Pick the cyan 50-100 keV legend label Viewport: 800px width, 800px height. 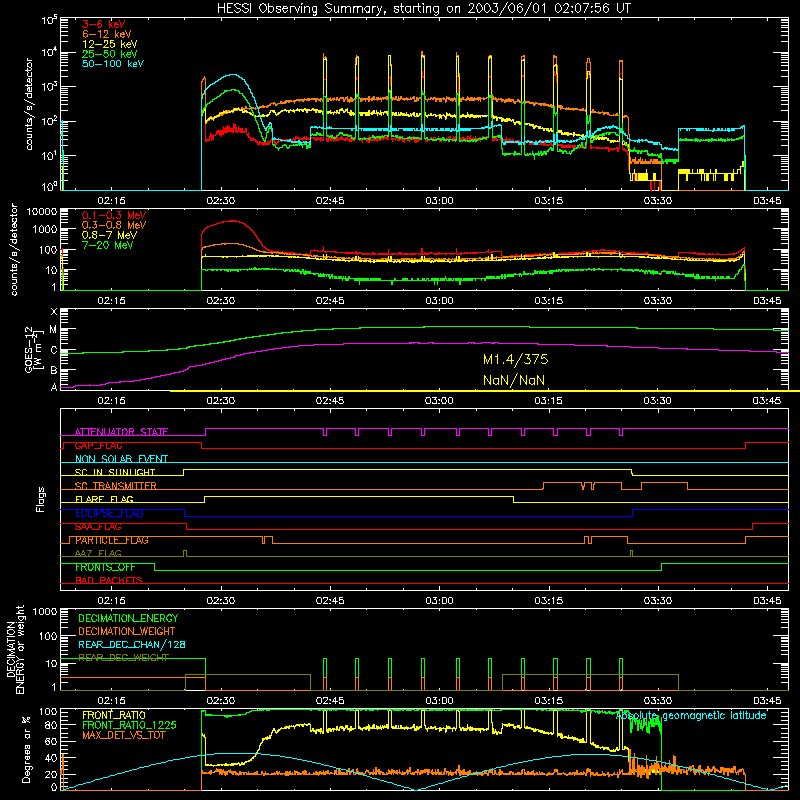click(x=113, y=64)
